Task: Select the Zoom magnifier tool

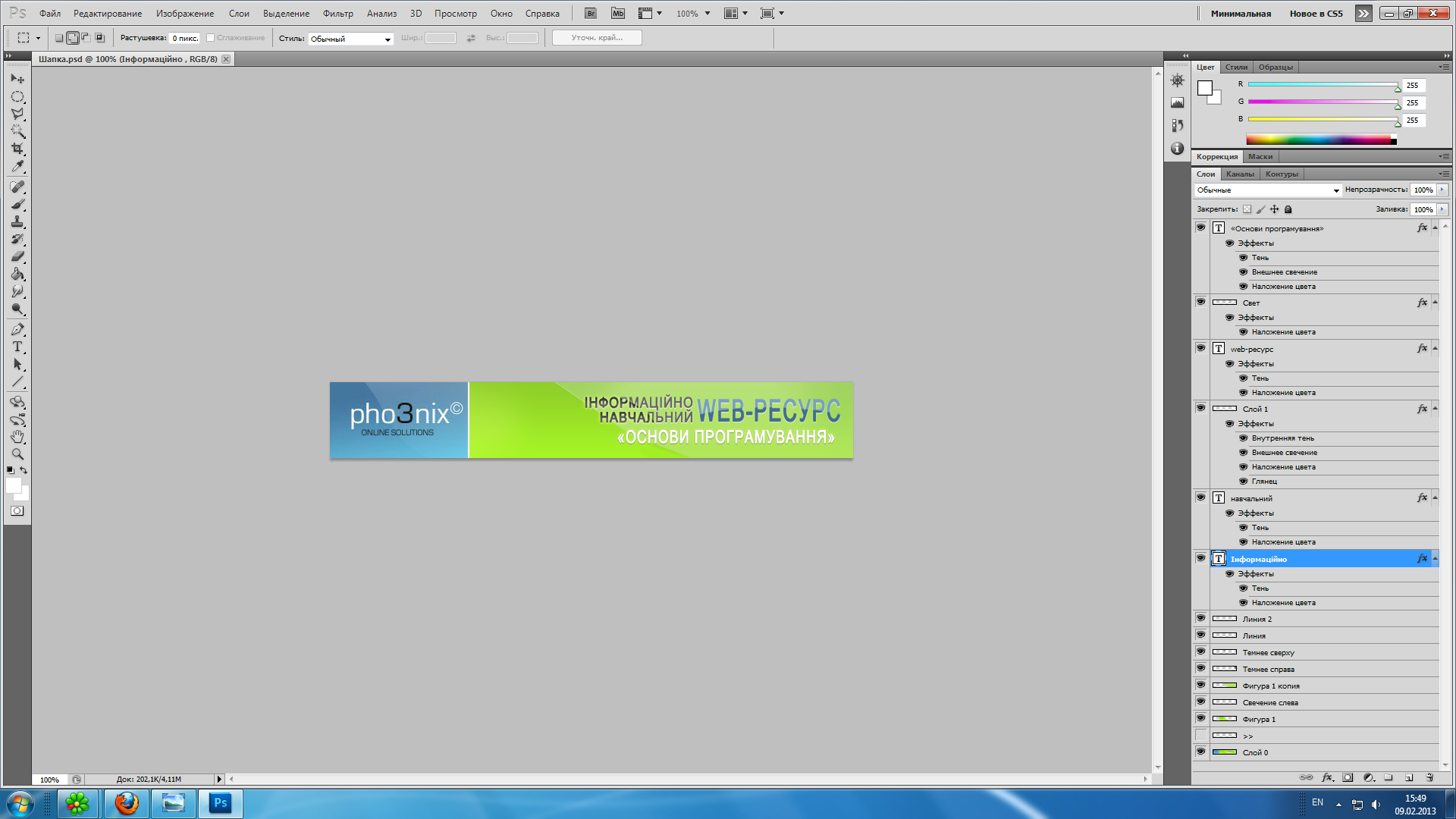Action: (x=17, y=454)
